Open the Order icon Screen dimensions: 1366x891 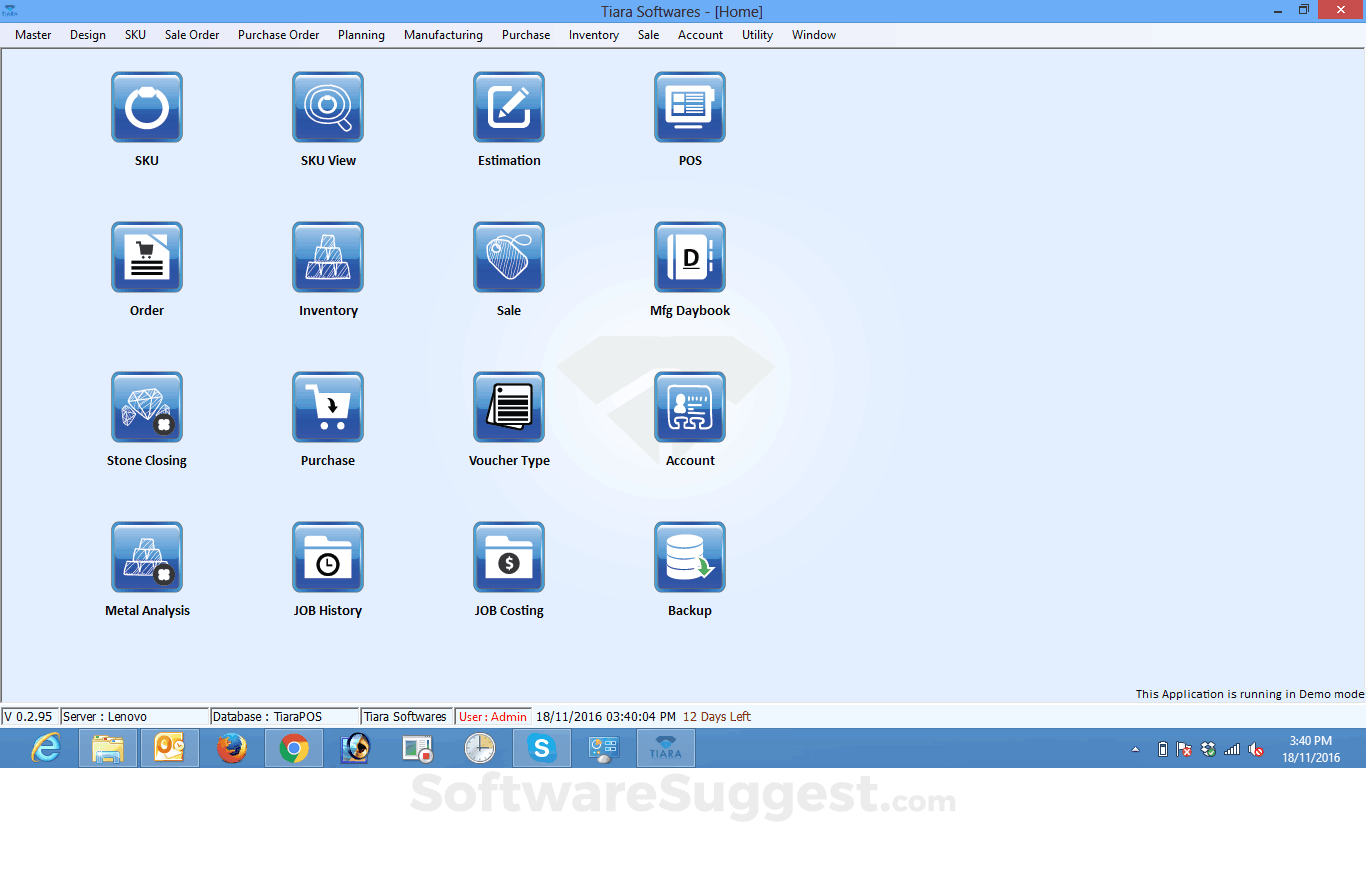coord(147,257)
